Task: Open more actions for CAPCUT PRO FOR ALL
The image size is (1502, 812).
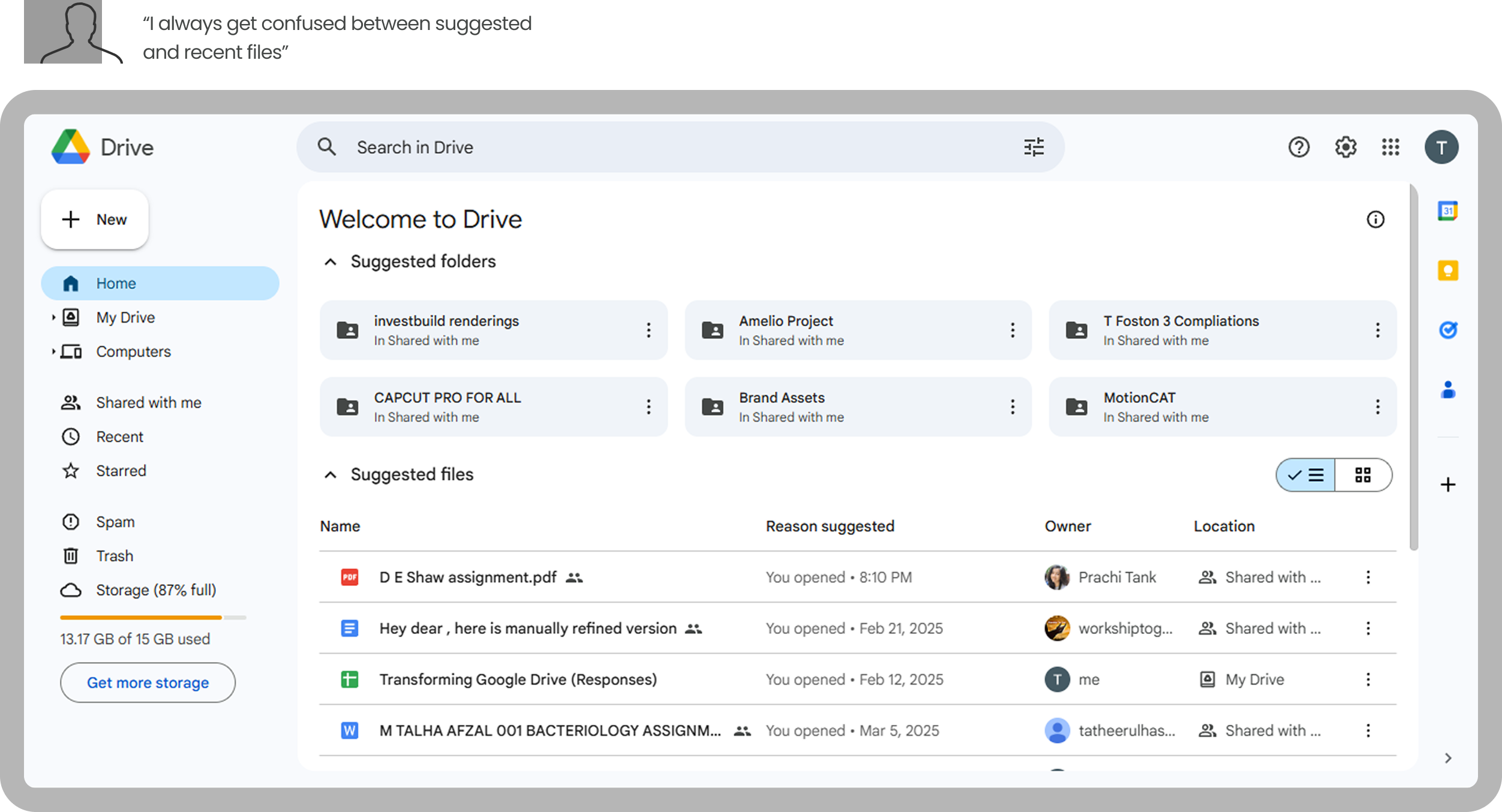Action: 648,407
